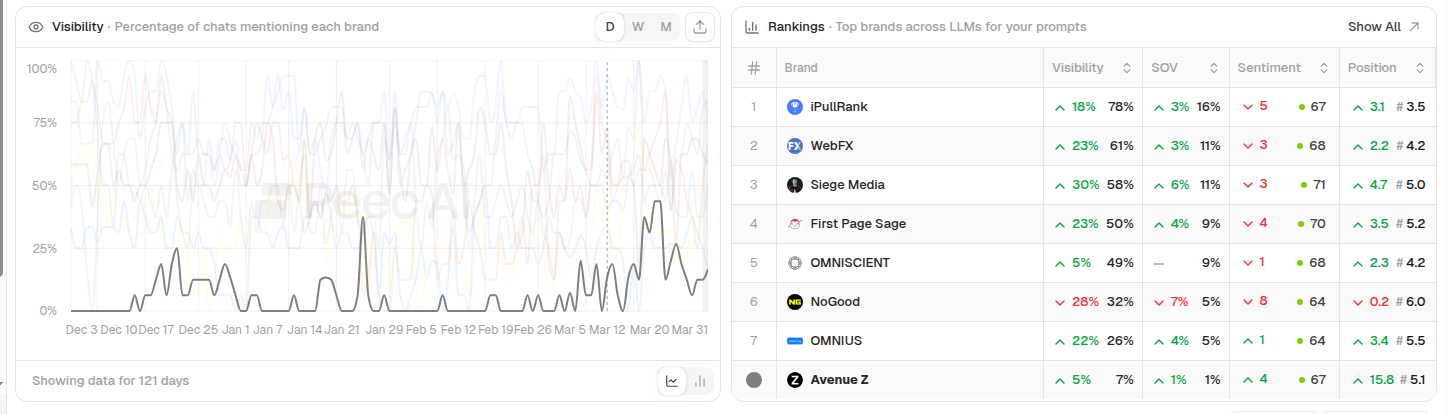Click the Dec 3 x-axis date label

point(81,329)
